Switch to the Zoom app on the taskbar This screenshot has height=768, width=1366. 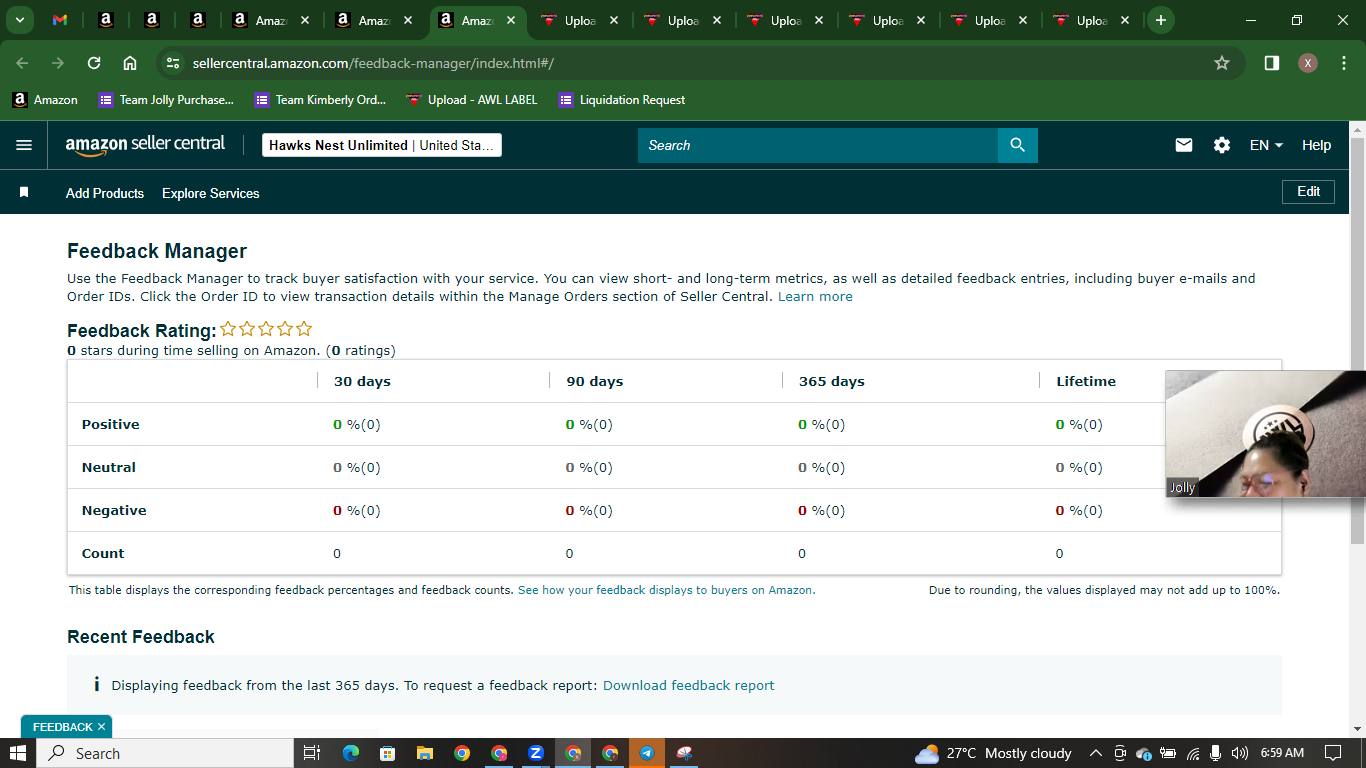536,753
